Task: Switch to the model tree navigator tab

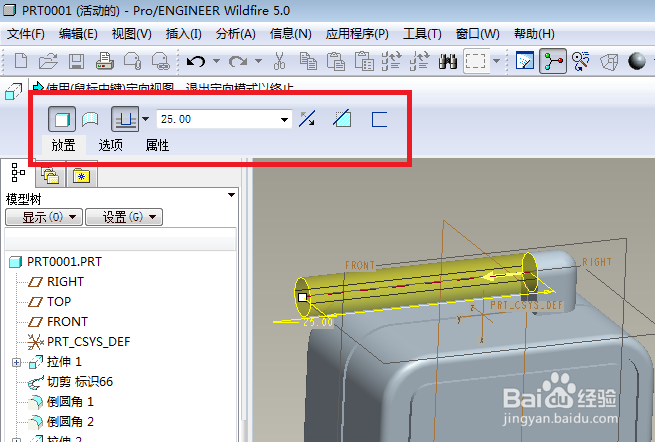Action: (18, 173)
